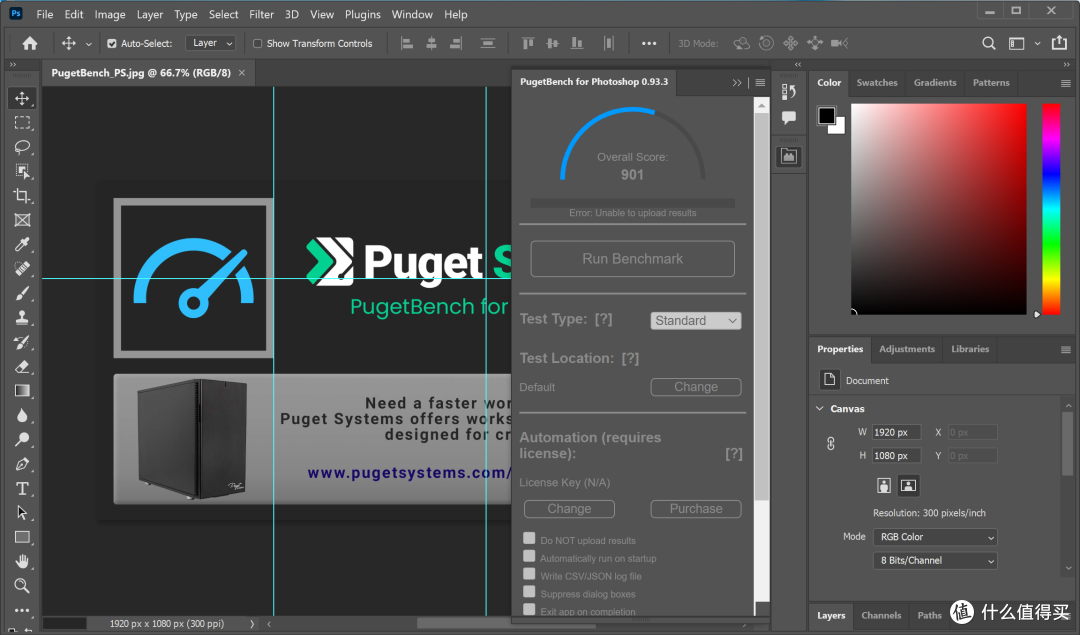Select the Eraser tool

(22, 366)
